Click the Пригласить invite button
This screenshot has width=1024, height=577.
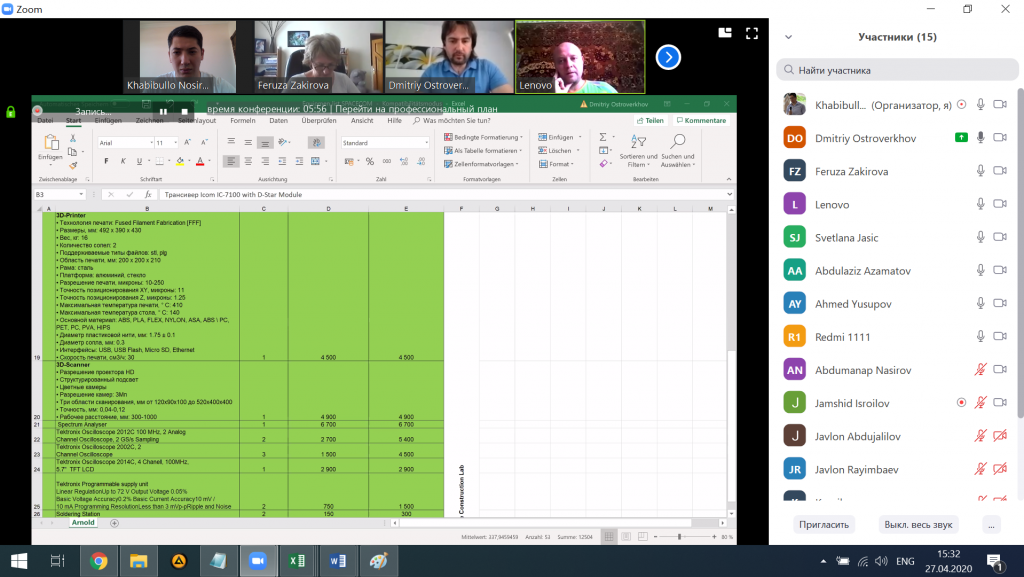[824, 524]
